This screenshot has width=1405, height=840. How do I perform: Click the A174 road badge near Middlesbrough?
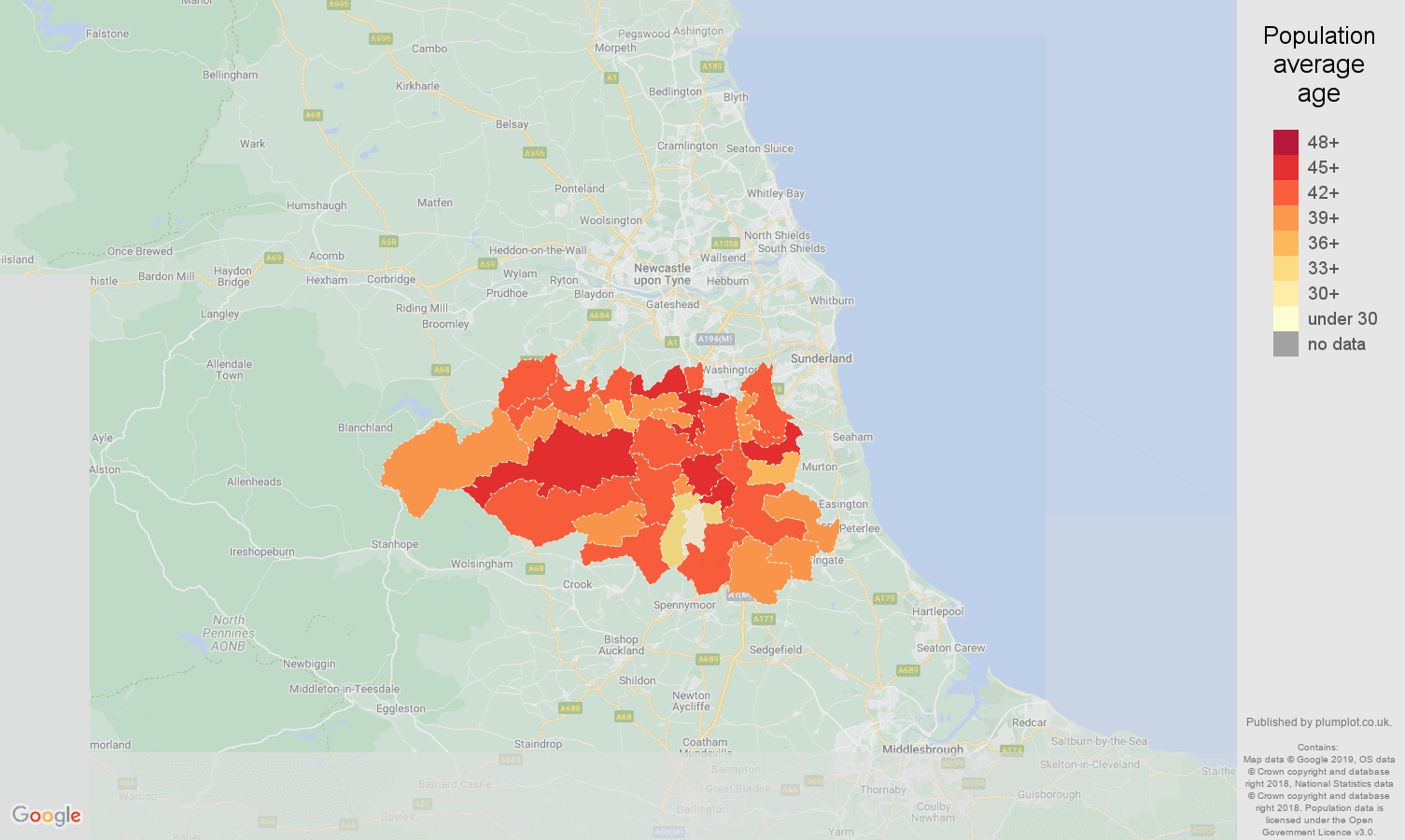pyautogui.click(x=1012, y=749)
